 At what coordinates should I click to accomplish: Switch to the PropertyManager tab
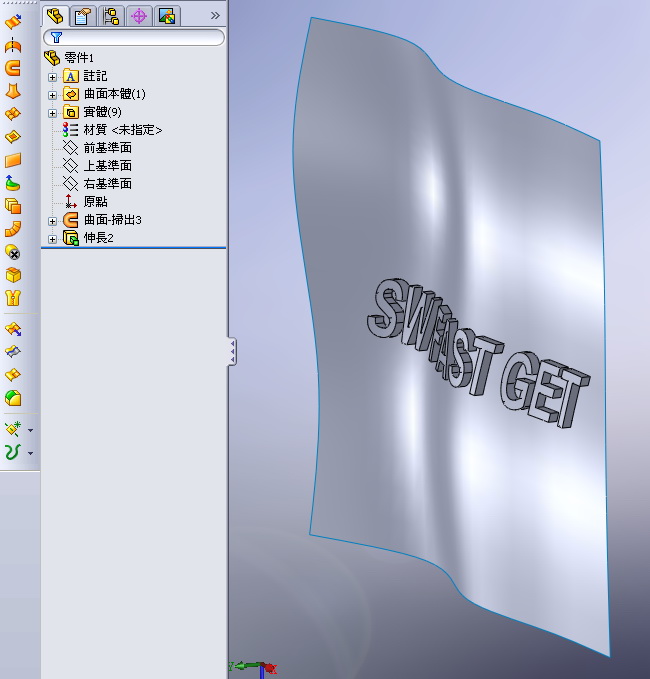coord(83,16)
